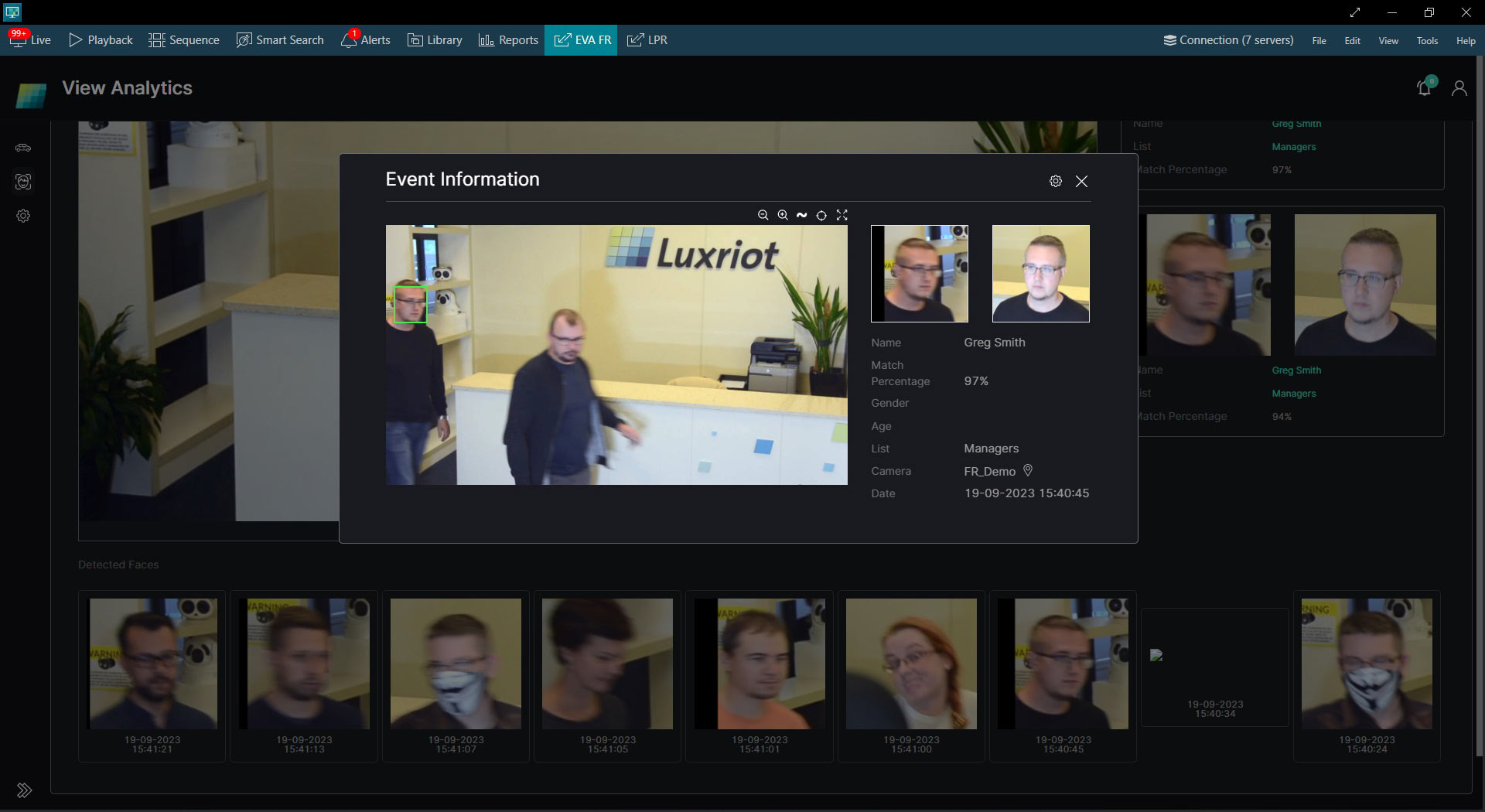Open the Alerts tab
This screenshot has width=1485, height=812.
tap(366, 40)
